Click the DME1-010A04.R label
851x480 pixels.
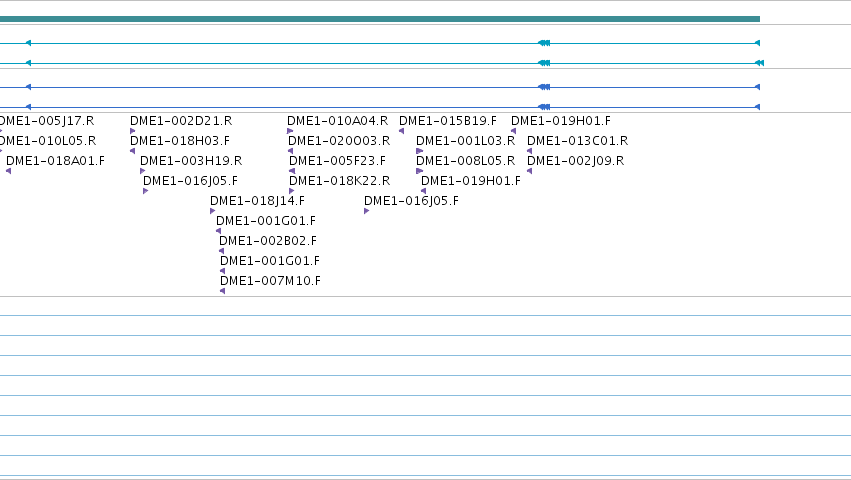pos(337,121)
